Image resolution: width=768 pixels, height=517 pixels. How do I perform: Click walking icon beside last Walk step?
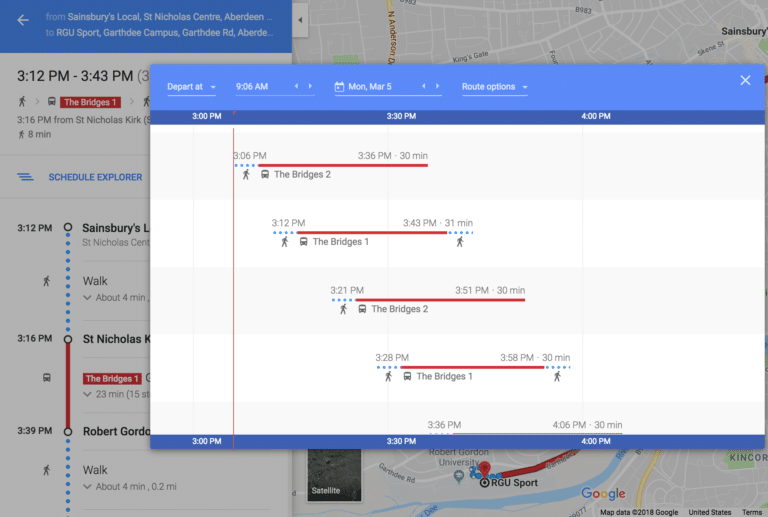47,470
